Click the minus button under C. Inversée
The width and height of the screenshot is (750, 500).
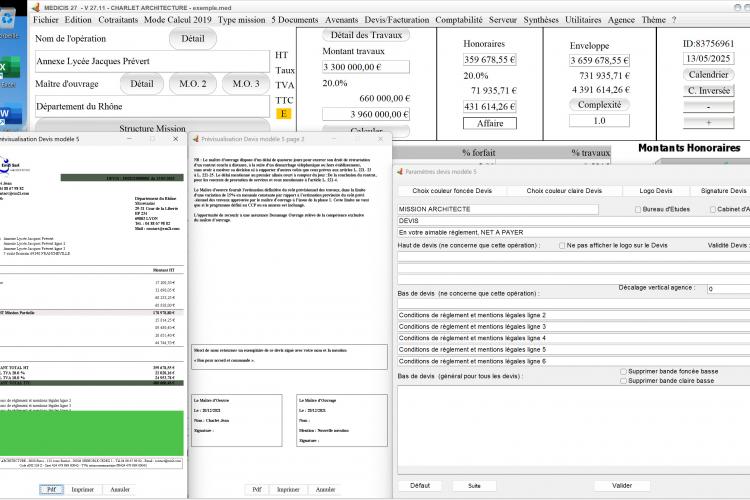coord(708,107)
